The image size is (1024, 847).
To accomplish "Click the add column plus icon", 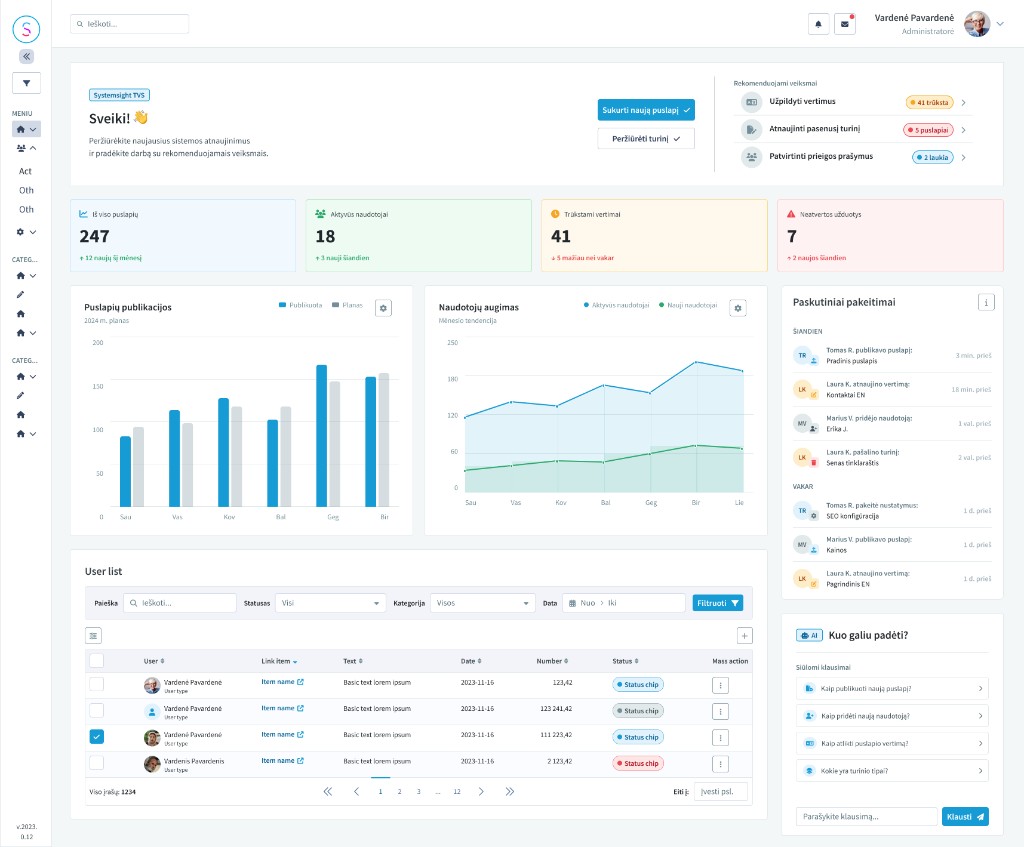I will coord(744,635).
